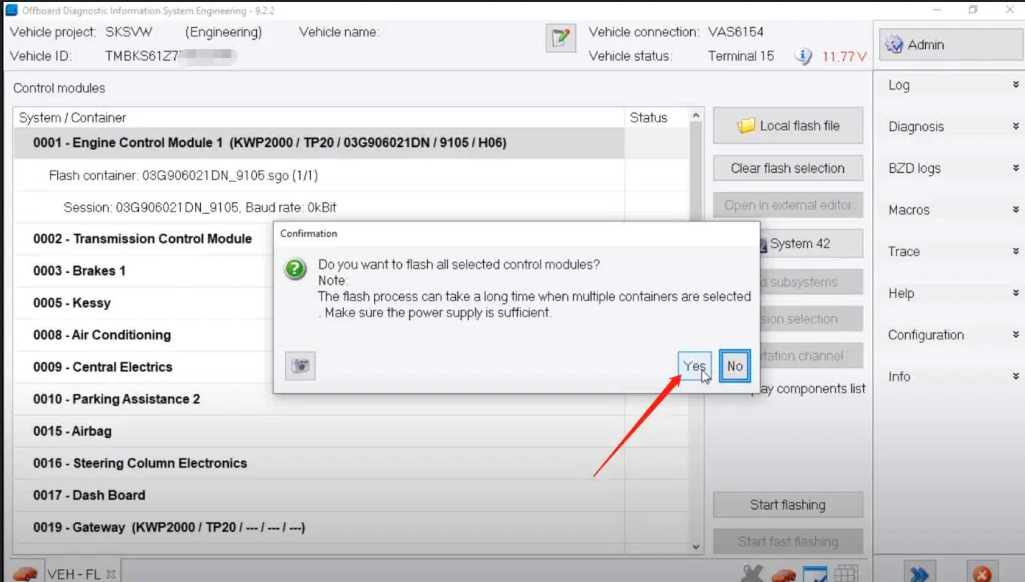This screenshot has height=582, width=1025.
Task: Select 0002 - Transmission Control Module row
Action: pyautogui.click(x=144, y=239)
